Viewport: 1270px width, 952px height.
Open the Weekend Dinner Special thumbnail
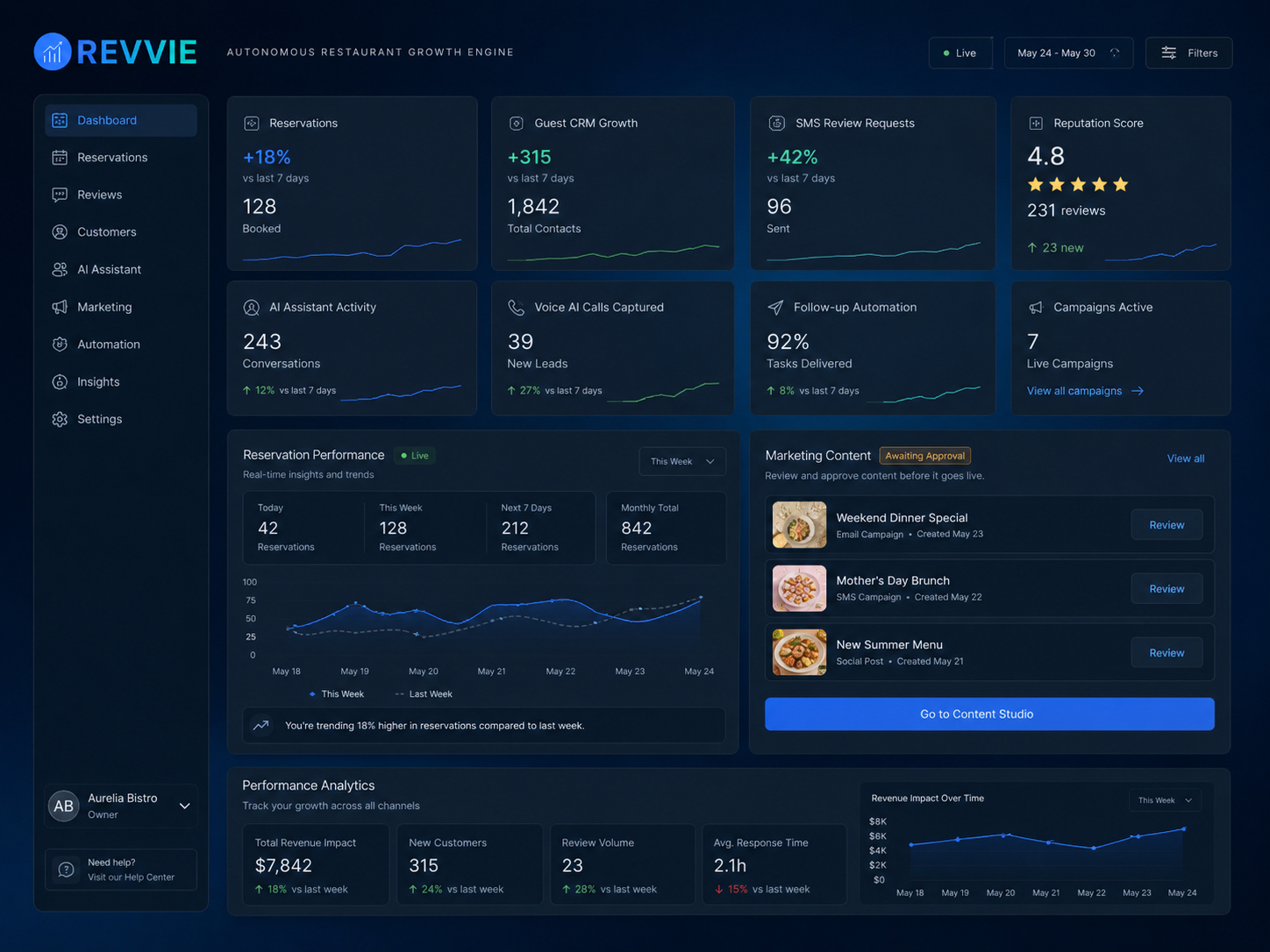pos(799,525)
